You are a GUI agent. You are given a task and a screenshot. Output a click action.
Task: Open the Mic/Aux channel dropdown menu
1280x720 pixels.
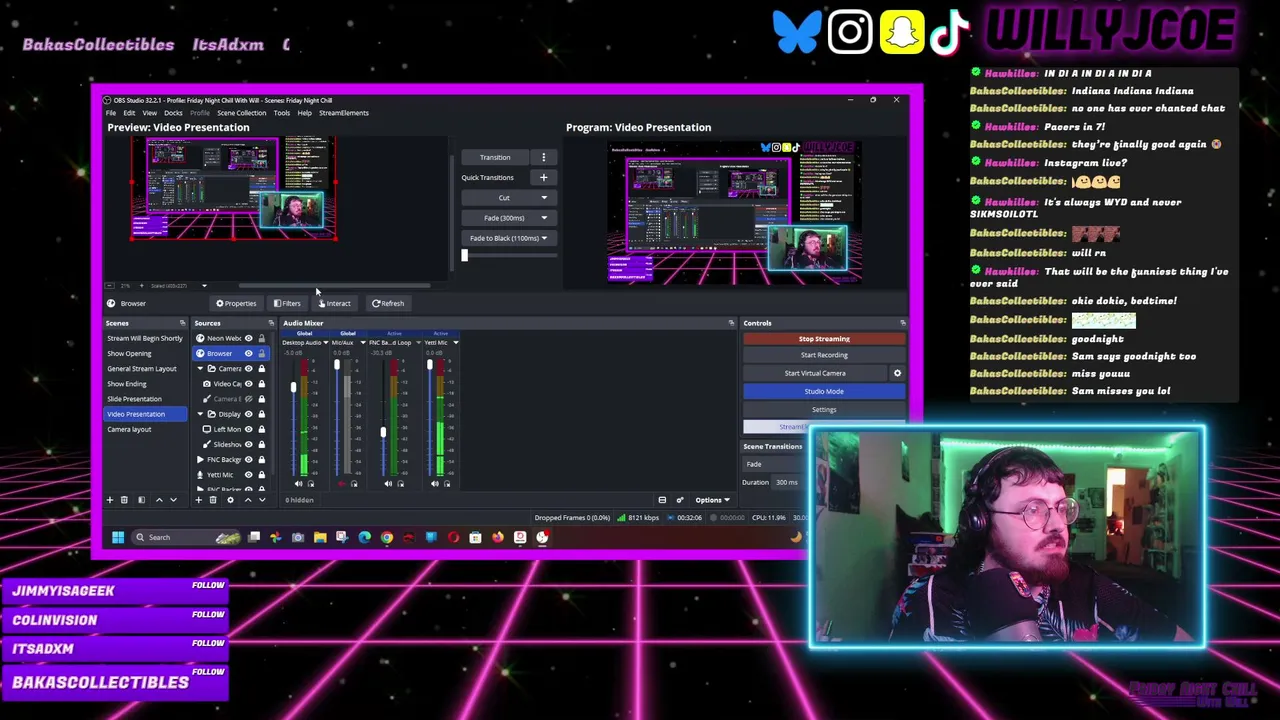tap(363, 343)
